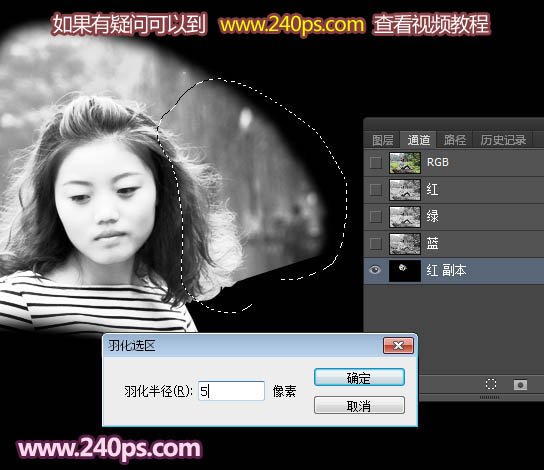Show the RGB channel visibility box

click(x=375, y=162)
